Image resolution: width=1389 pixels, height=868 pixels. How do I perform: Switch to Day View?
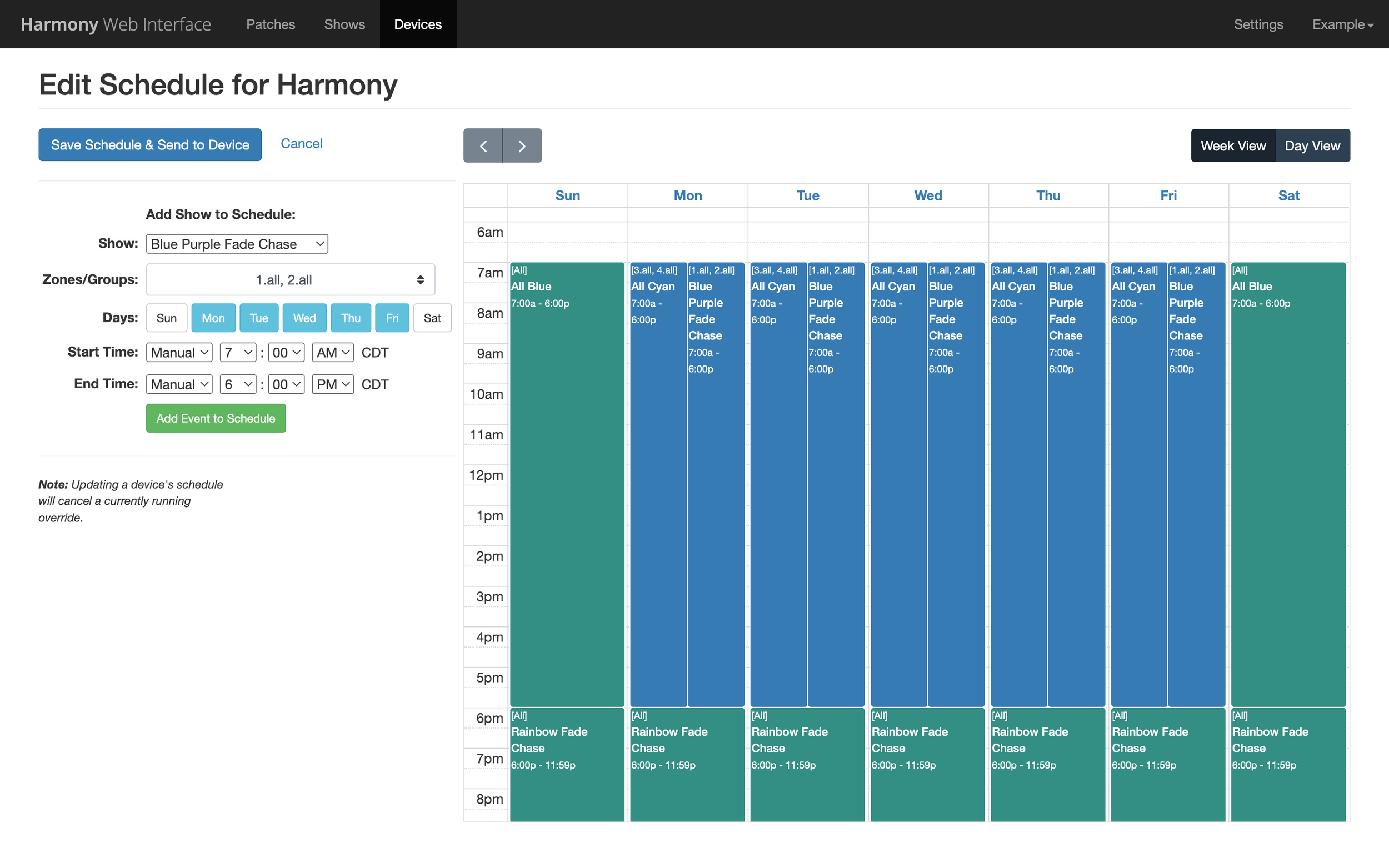(1311, 146)
